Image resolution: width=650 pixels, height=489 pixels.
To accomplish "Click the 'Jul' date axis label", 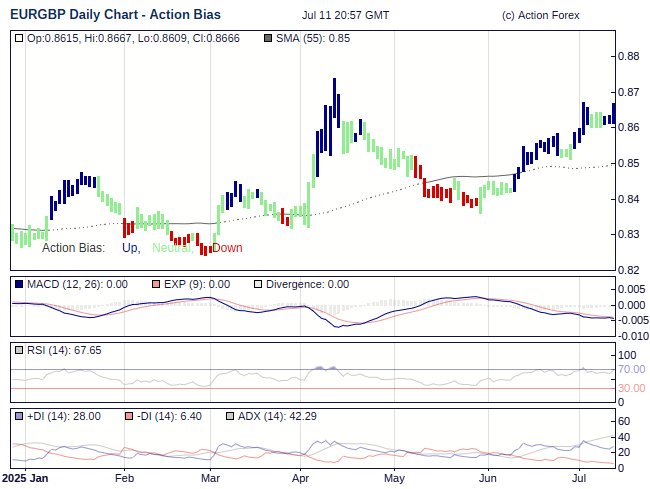I will 579,479.
